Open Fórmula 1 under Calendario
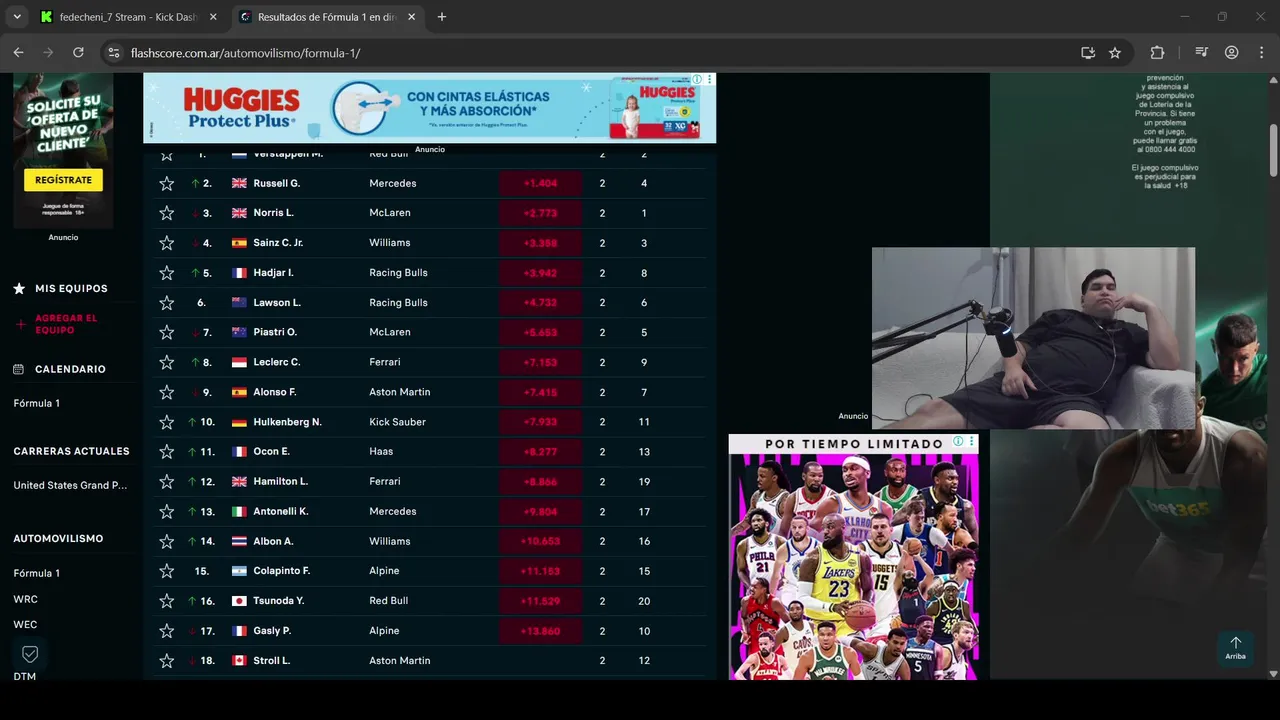The height and width of the screenshot is (720, 1280). [x=37, y=403]
